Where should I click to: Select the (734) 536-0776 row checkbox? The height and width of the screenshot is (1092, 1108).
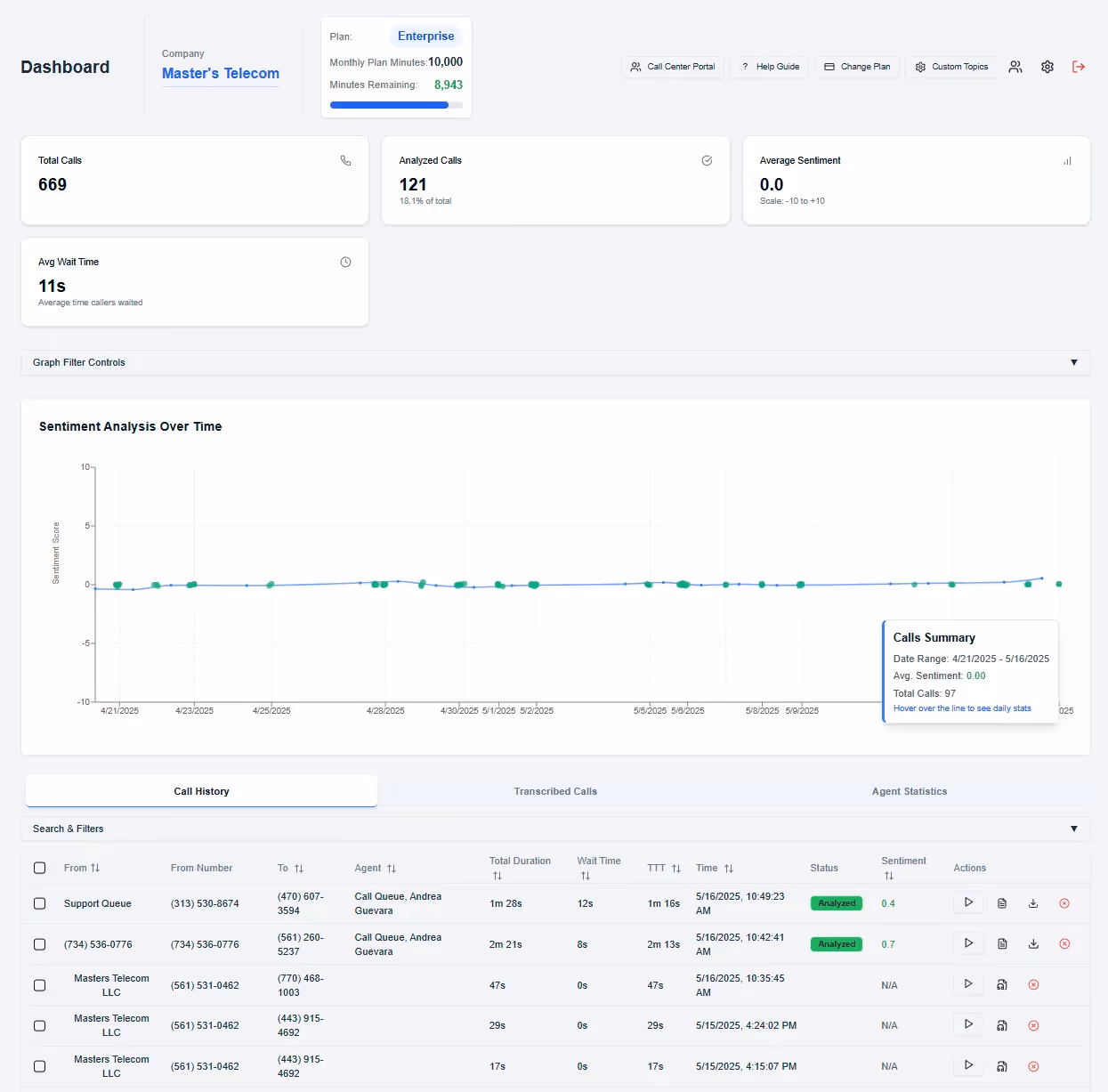(39, 944)
